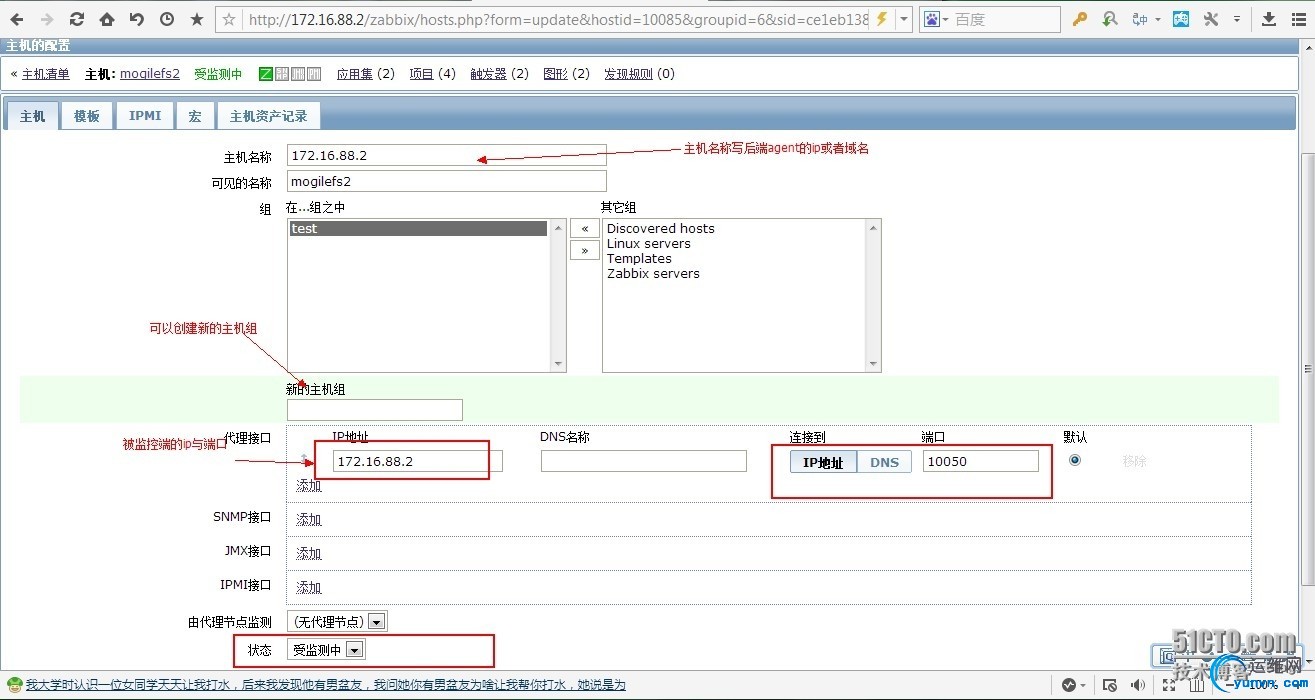Click the 主机名称 host name field
Image resolution: width=1315 pixels, height=700 pixels.
pyautogui.click(x=447, y=155)
